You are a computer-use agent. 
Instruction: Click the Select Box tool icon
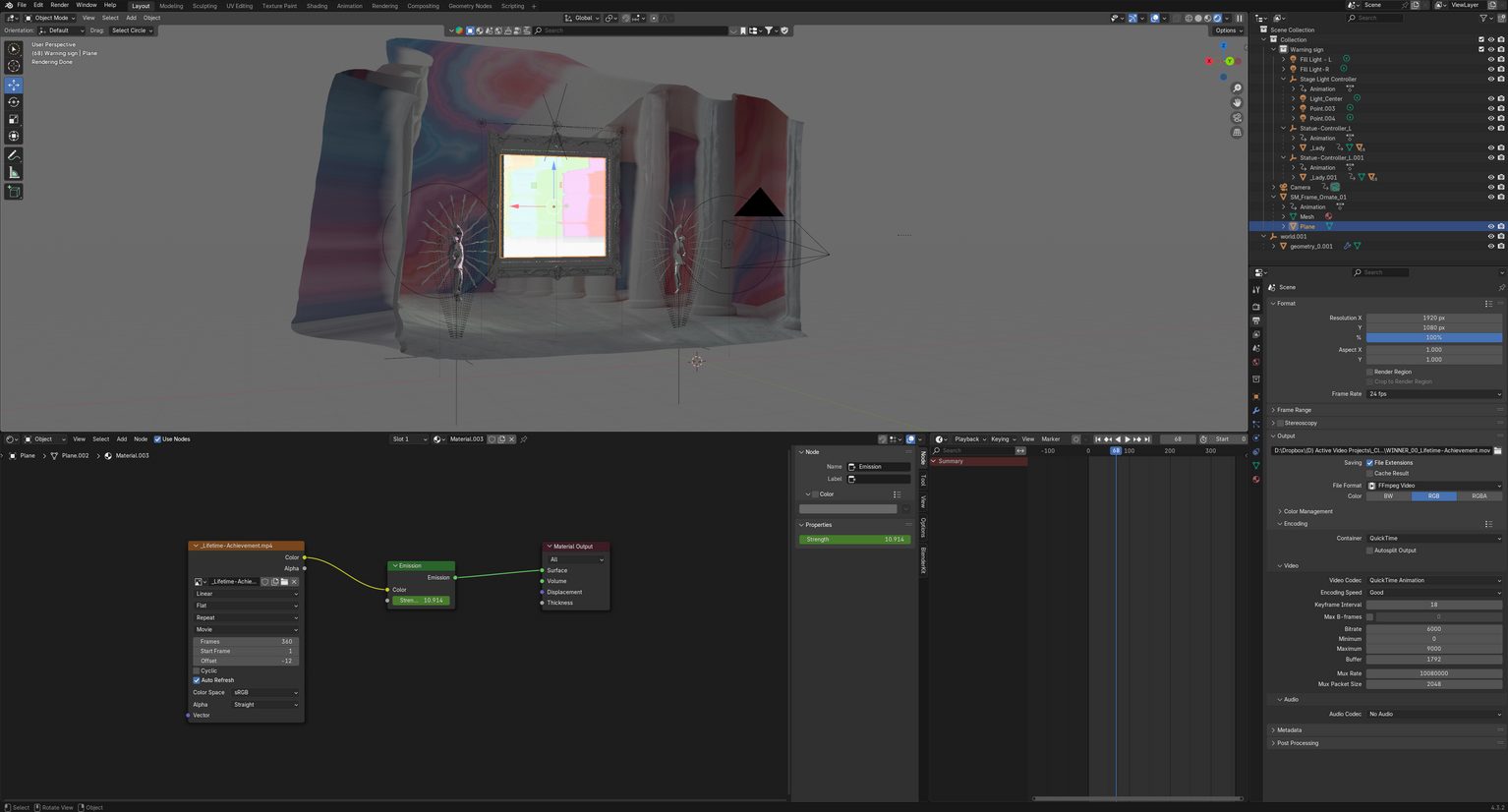pyautogui.click(x=14, y=49)
